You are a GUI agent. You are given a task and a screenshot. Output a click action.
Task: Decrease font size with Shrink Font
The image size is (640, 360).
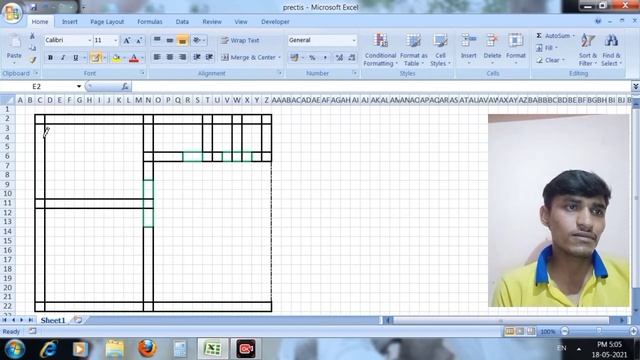click(139, 40)
